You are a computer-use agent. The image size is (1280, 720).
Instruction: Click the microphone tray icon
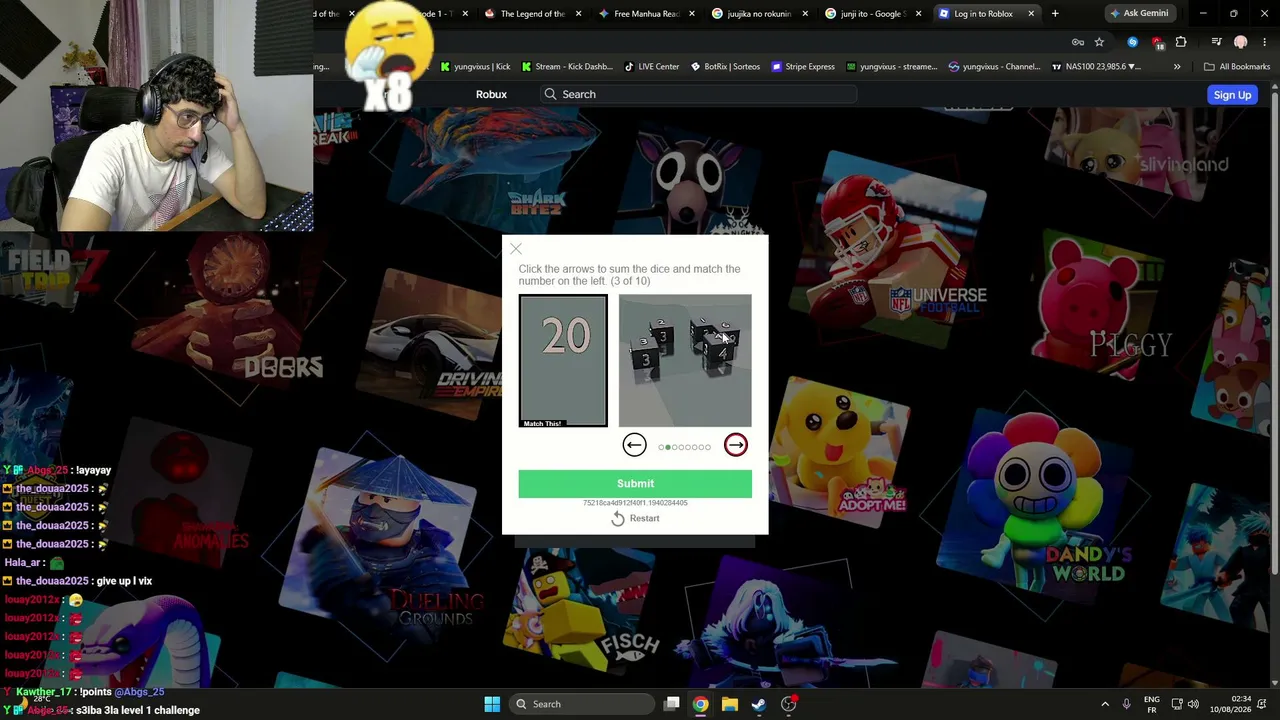pos(1126,704)
